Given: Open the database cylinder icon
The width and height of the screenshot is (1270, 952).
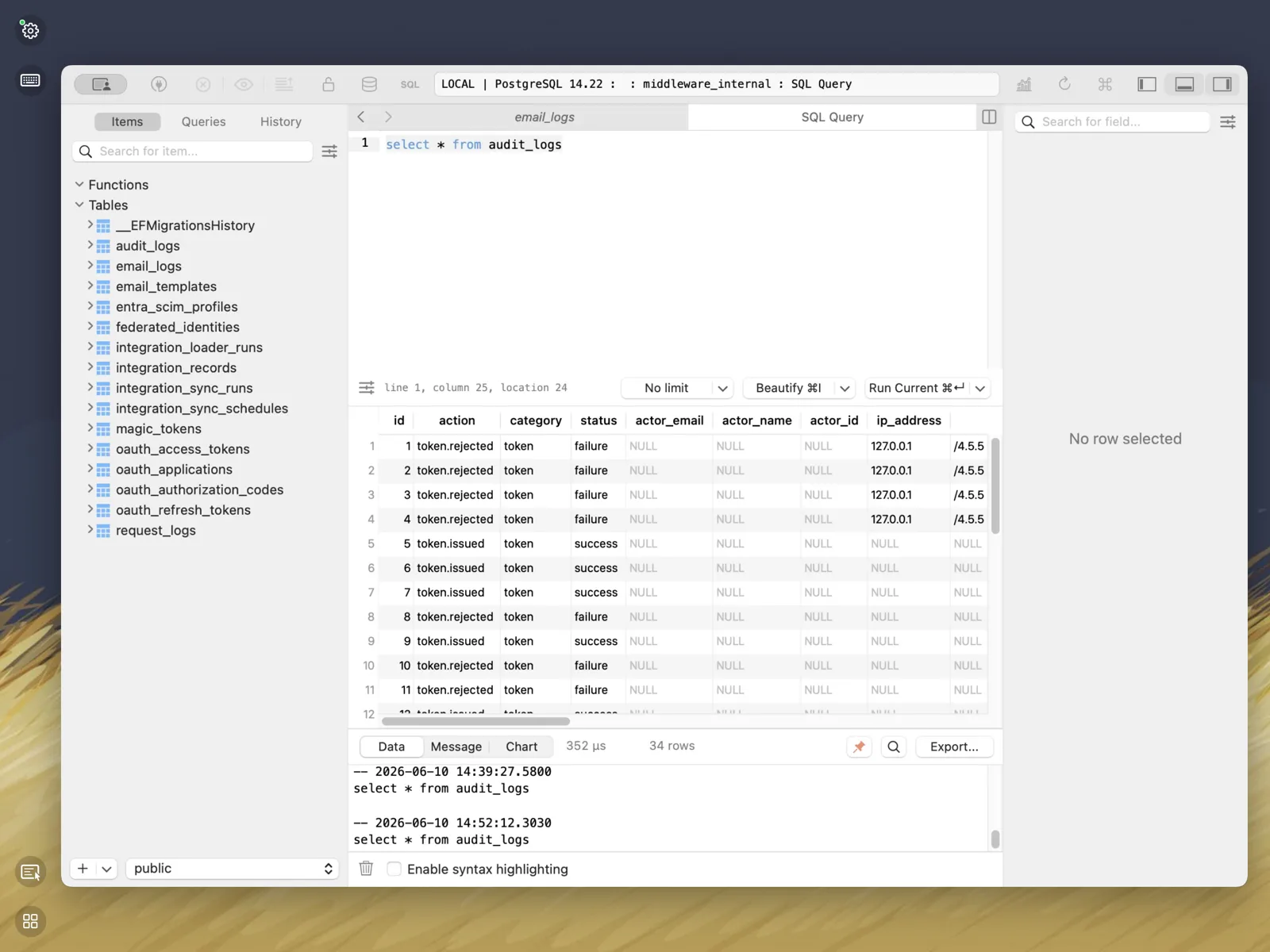Looking at the screenshot, I should pos(369,84).
